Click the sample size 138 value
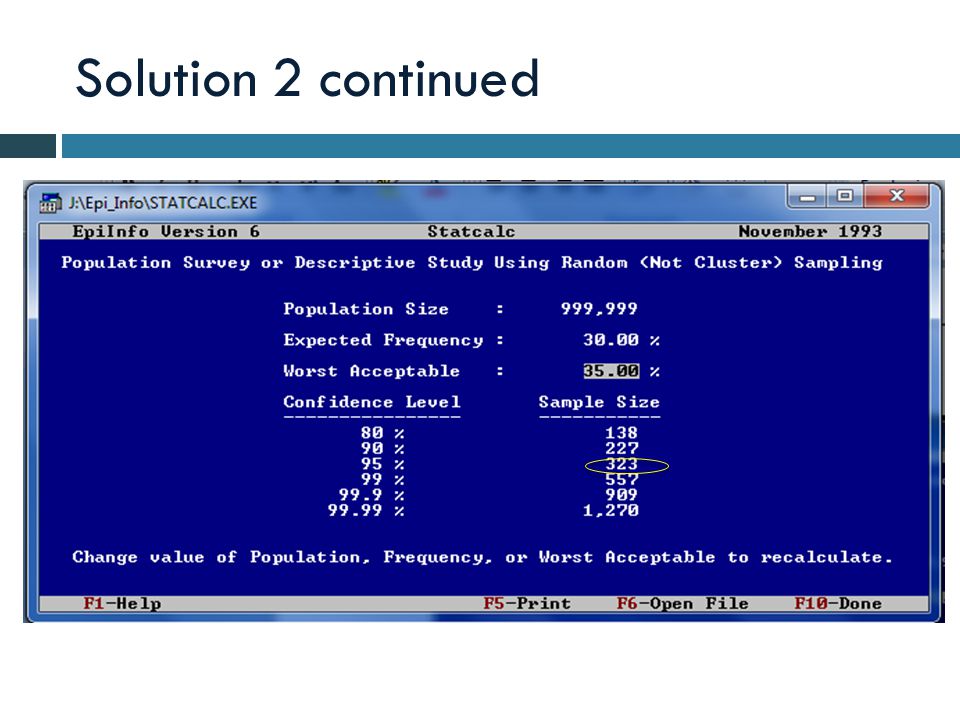 pyautogui.click(x=621, y=433)
